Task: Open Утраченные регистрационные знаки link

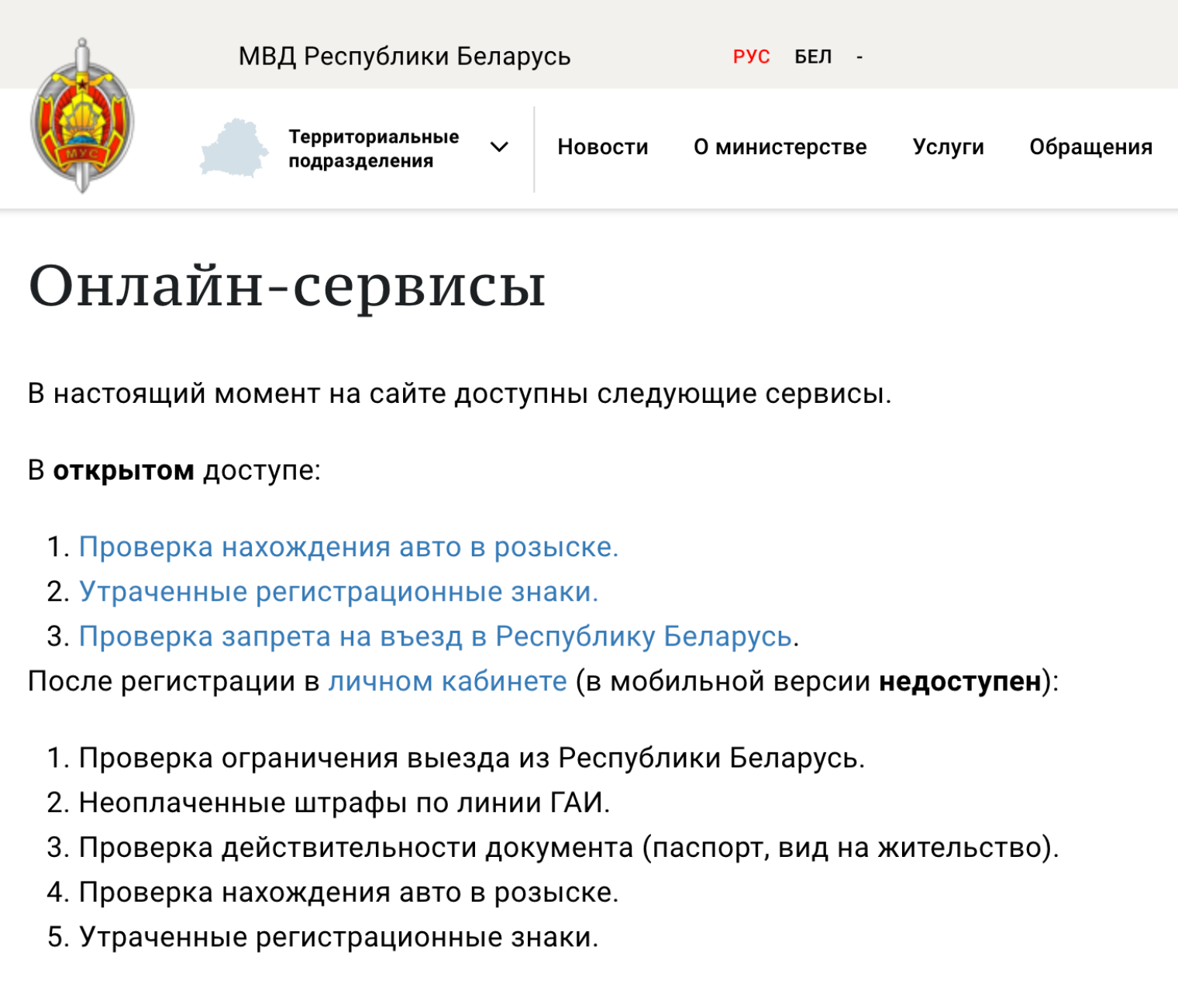Action: 339,592
